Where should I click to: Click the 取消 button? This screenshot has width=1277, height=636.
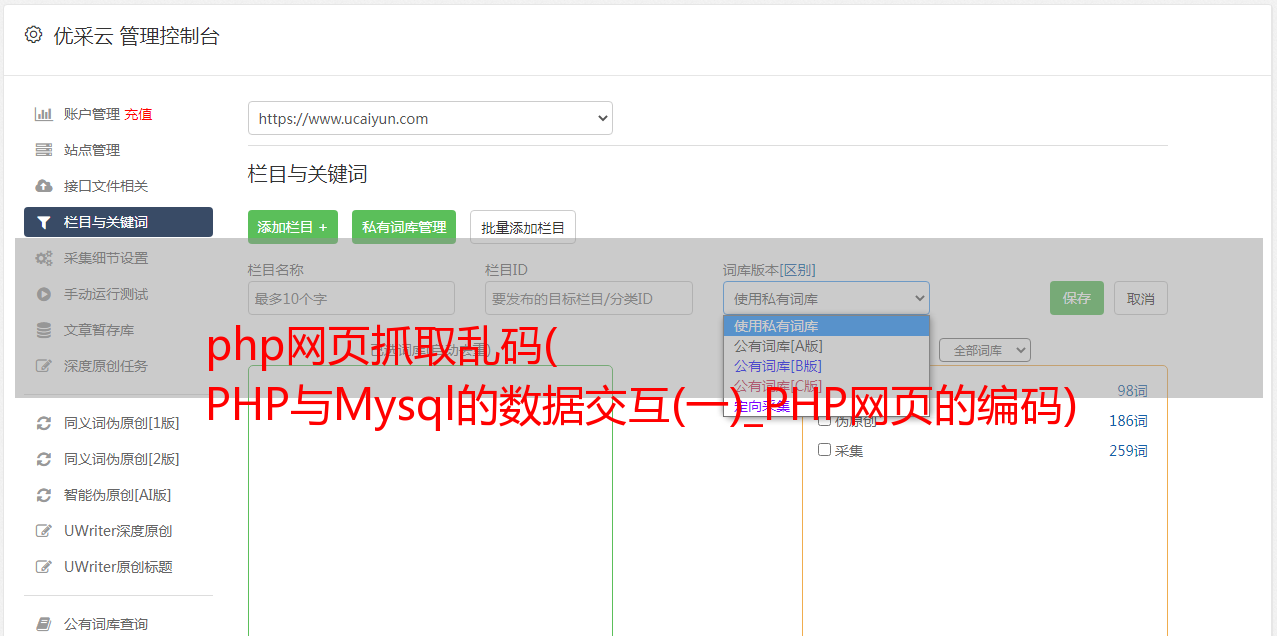1141,298
